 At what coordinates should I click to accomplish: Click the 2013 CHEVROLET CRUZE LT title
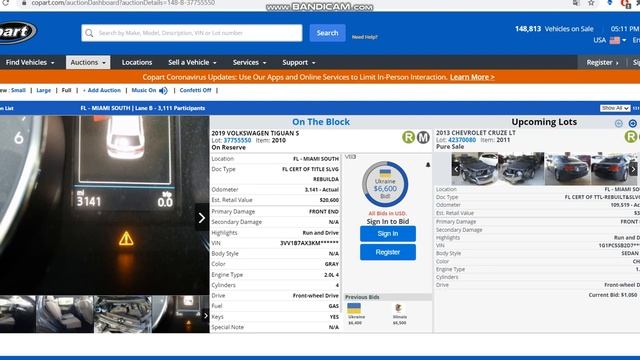tap(476, 133)
